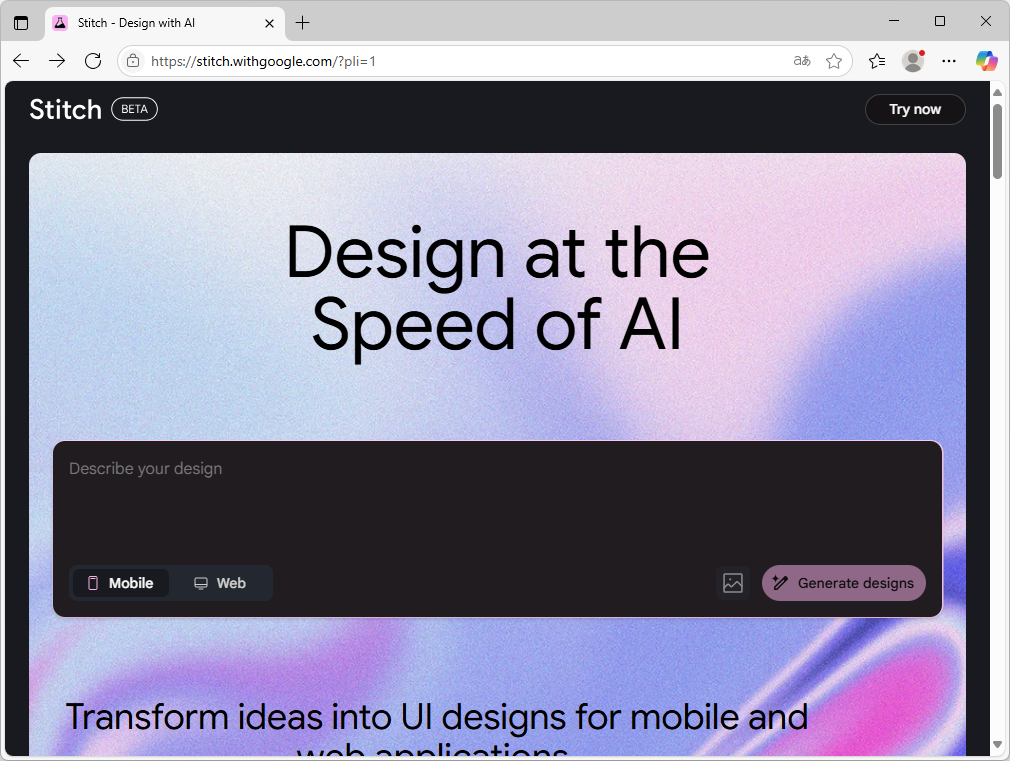
Task: Click the Try now button
Action: (914, 109)
